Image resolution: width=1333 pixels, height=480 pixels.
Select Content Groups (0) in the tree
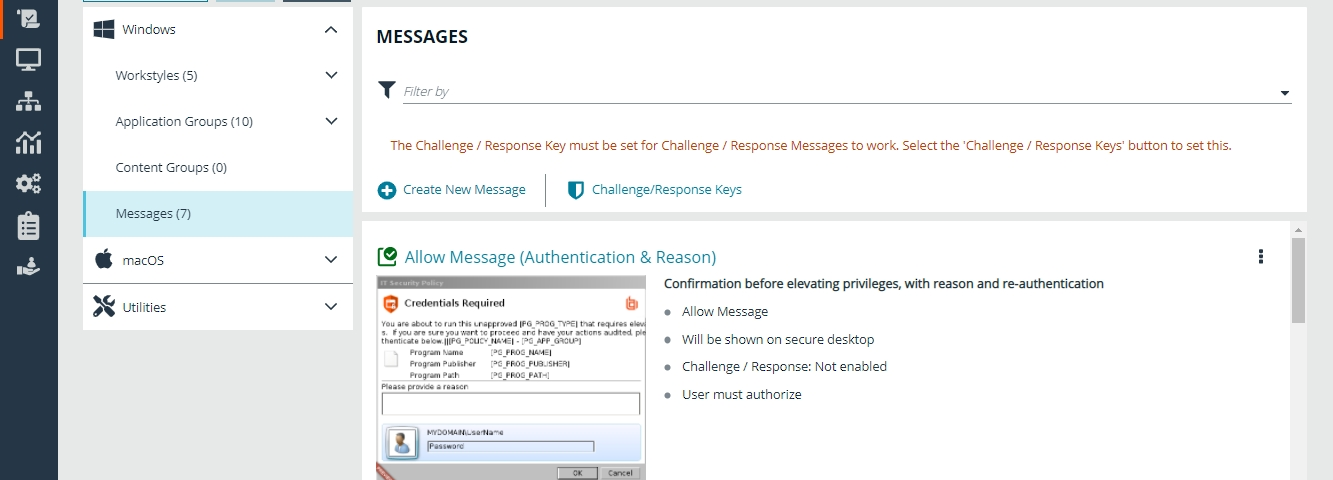click(x=171, y=168)
